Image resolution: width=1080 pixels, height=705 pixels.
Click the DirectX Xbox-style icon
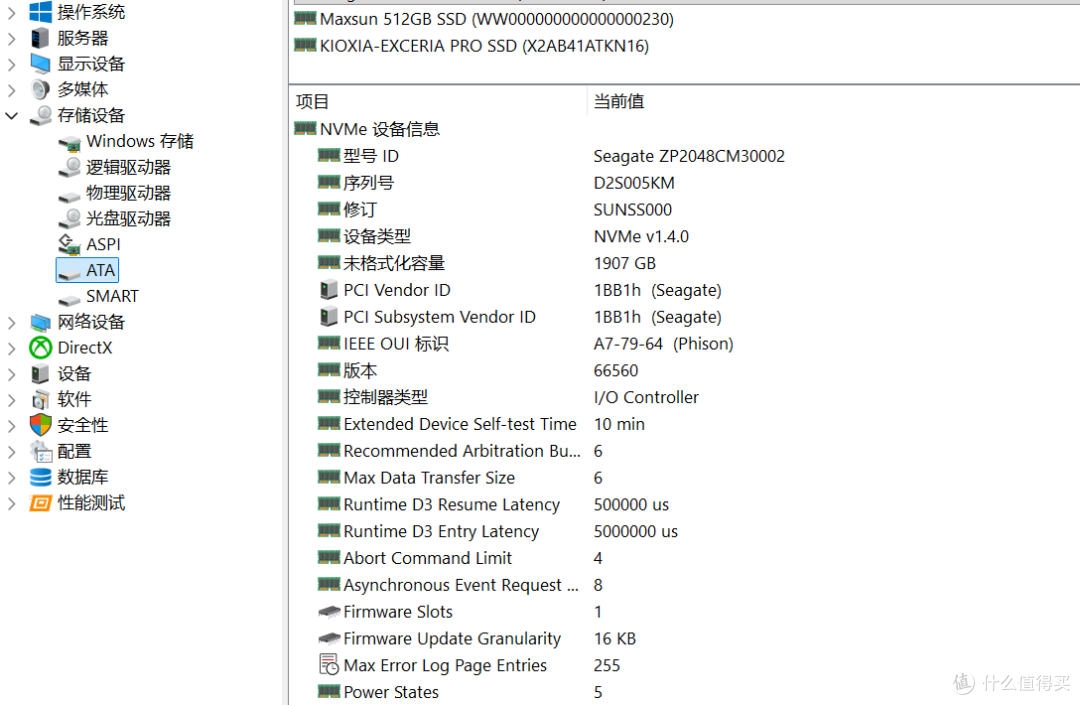tap(41, 348)
